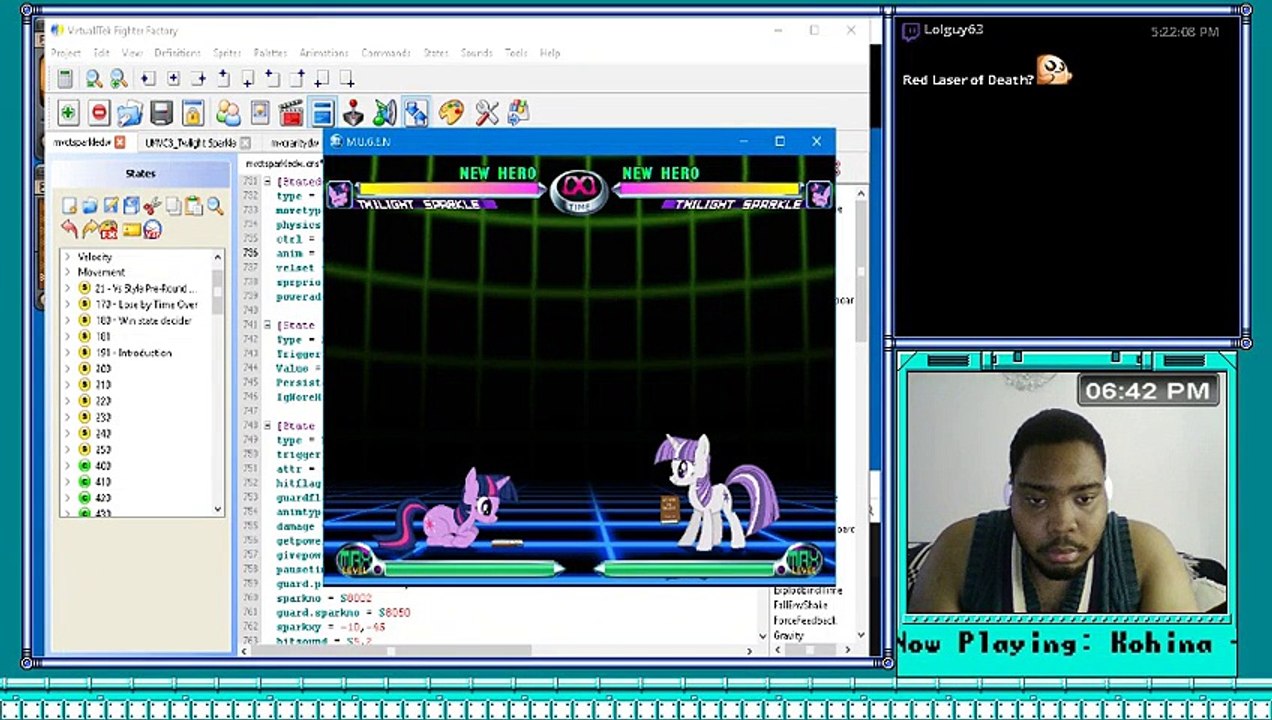Select state 180 - Win state decider
This screenshot has width=1272, height=720.
pyautogui.click(x=143, y=321)
